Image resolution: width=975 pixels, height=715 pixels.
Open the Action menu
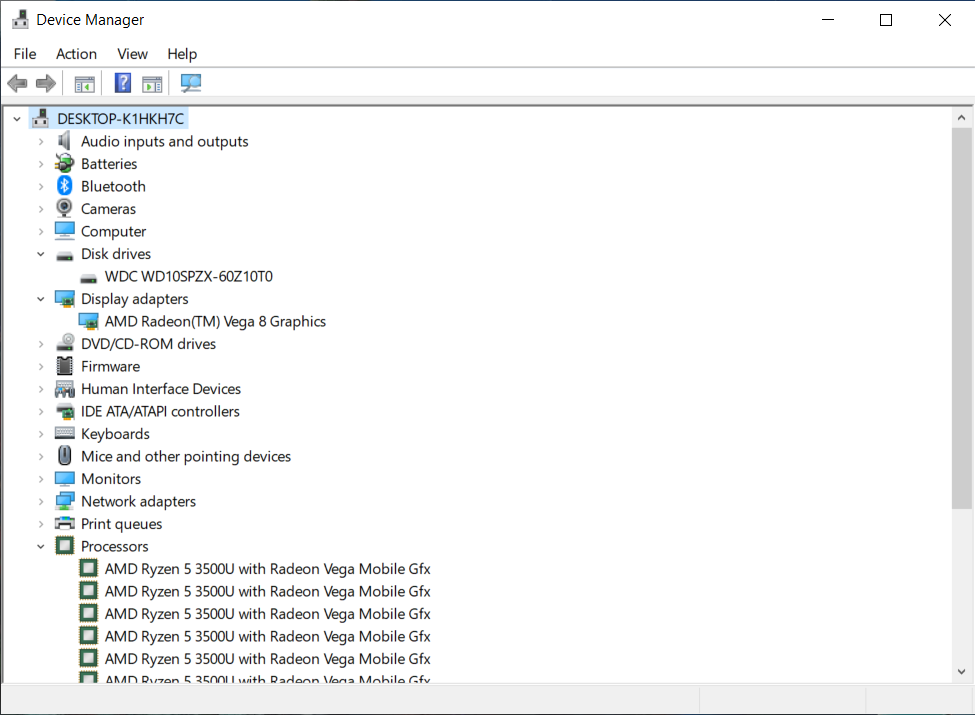point(76,54)
